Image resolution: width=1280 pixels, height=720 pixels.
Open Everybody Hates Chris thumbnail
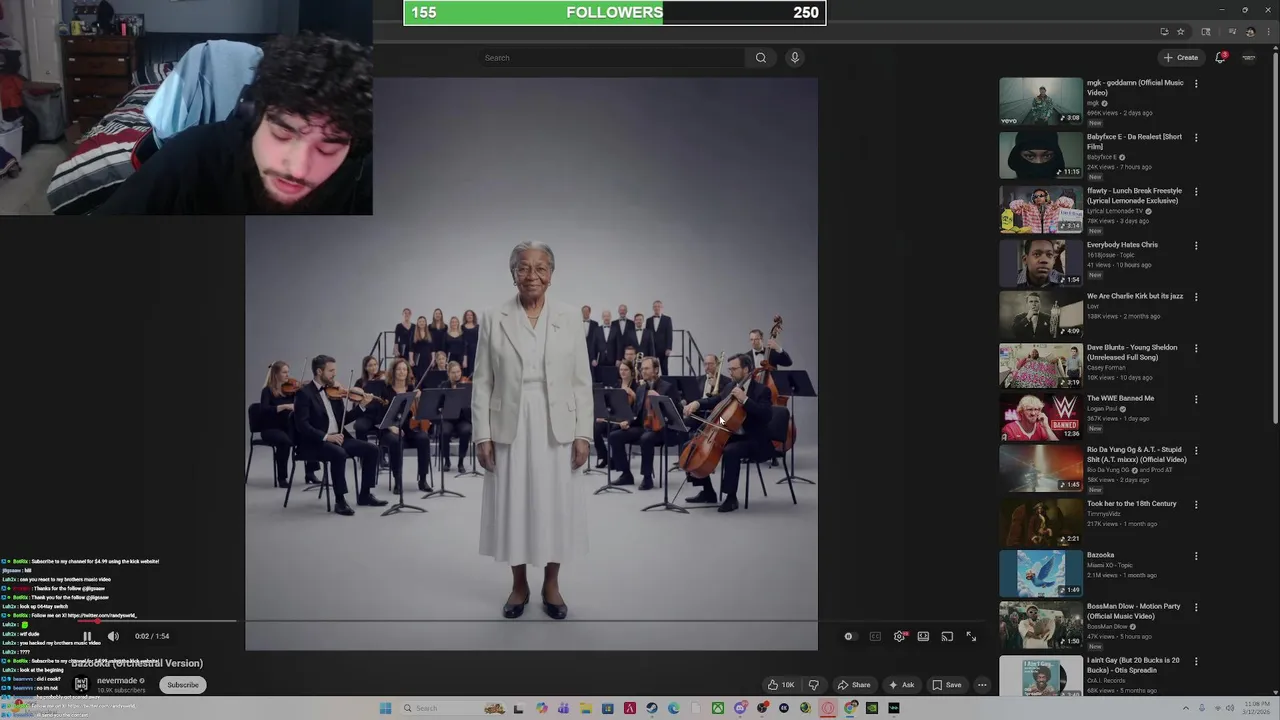[x=1041, y=263]
